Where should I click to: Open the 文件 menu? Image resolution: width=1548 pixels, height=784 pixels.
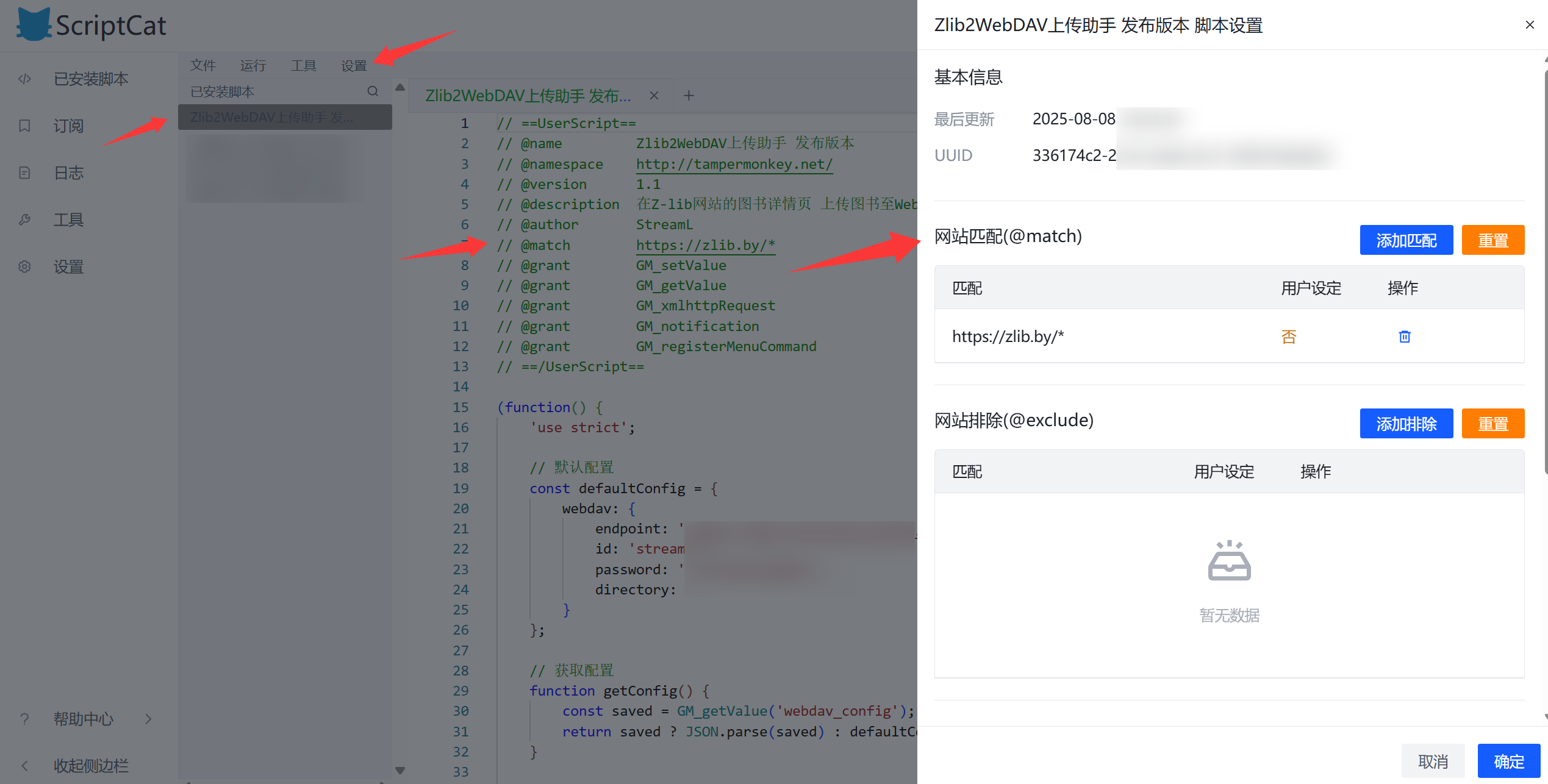coord(203,65)
